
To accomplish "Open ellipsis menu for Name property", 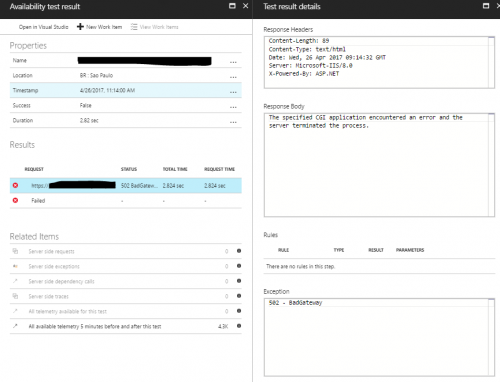I will pos(233,62).
